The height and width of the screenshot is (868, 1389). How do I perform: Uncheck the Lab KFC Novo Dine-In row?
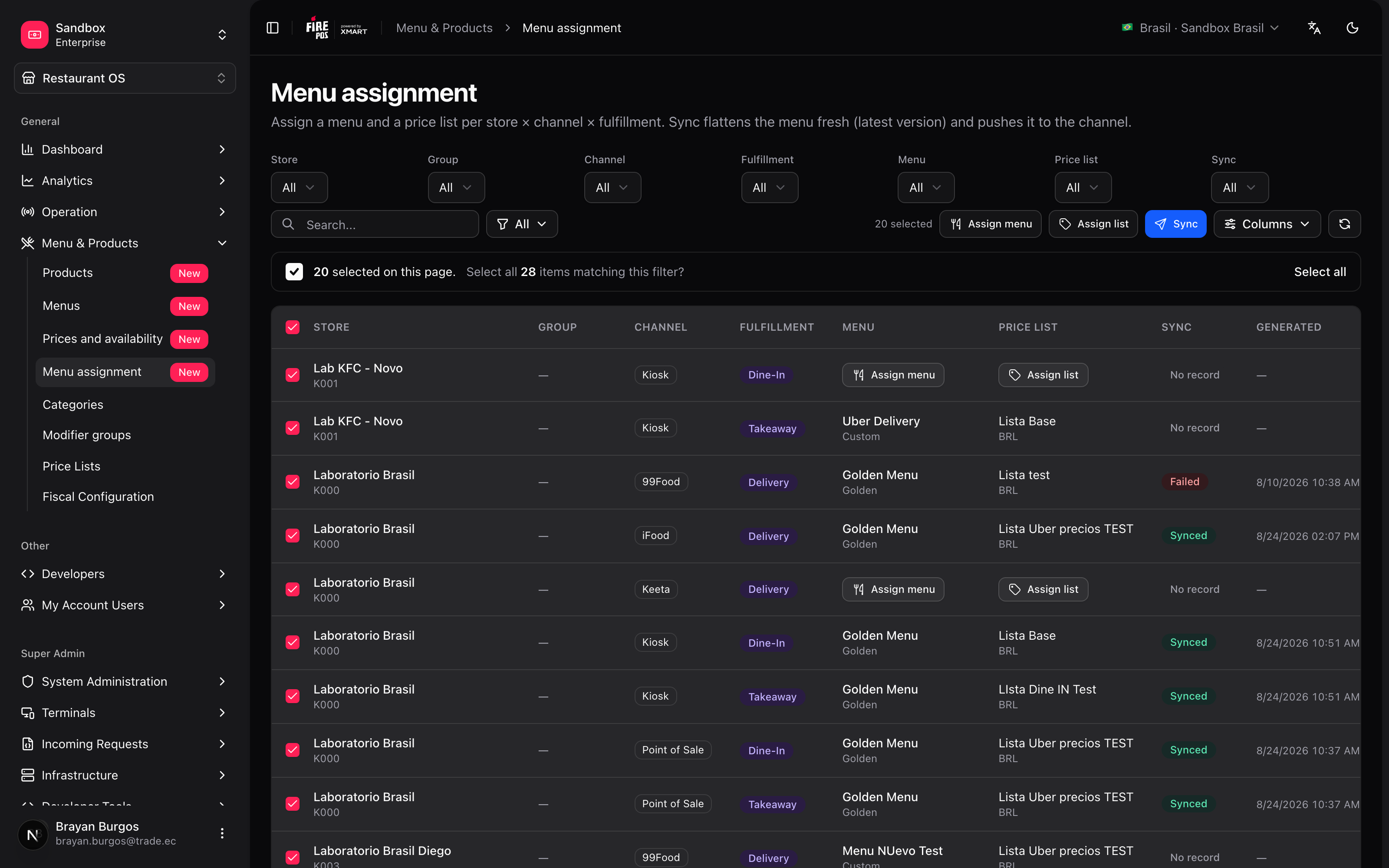(x=293, y=375)
